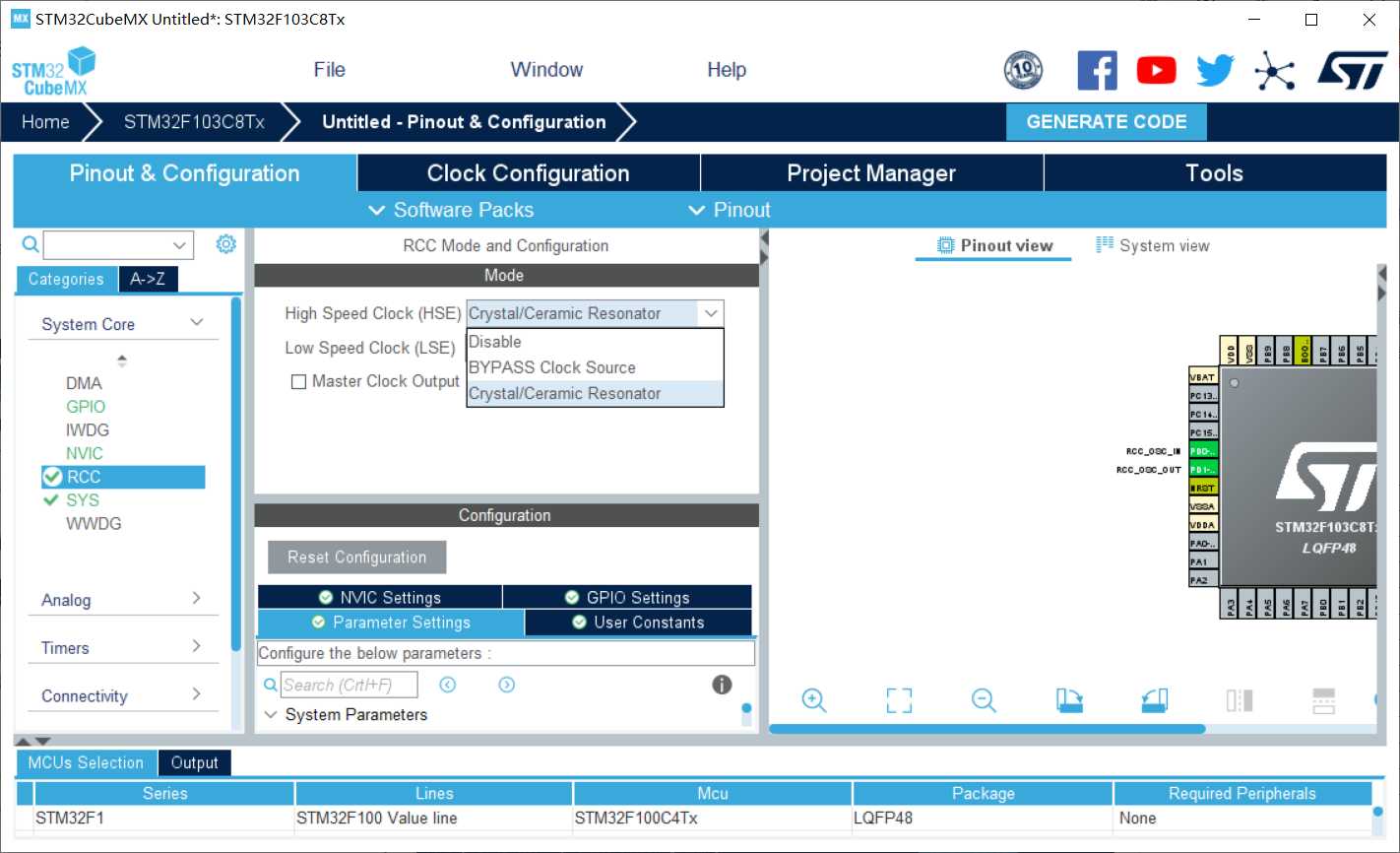Image resolution: width=1400 pixels, height=853 pixels.
Task: Open the category search dropdown arrow
Action: click(179, 245)
